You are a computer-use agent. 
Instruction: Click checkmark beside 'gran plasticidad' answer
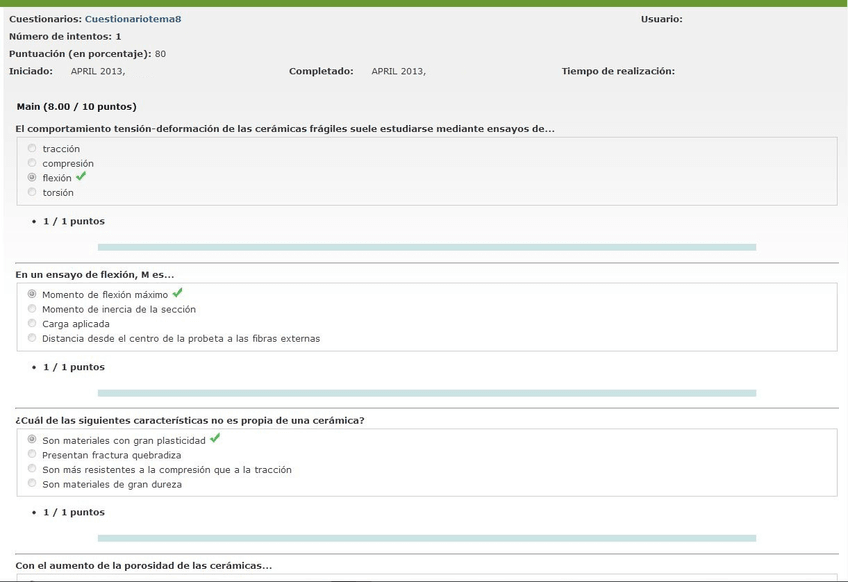[215, 439]
